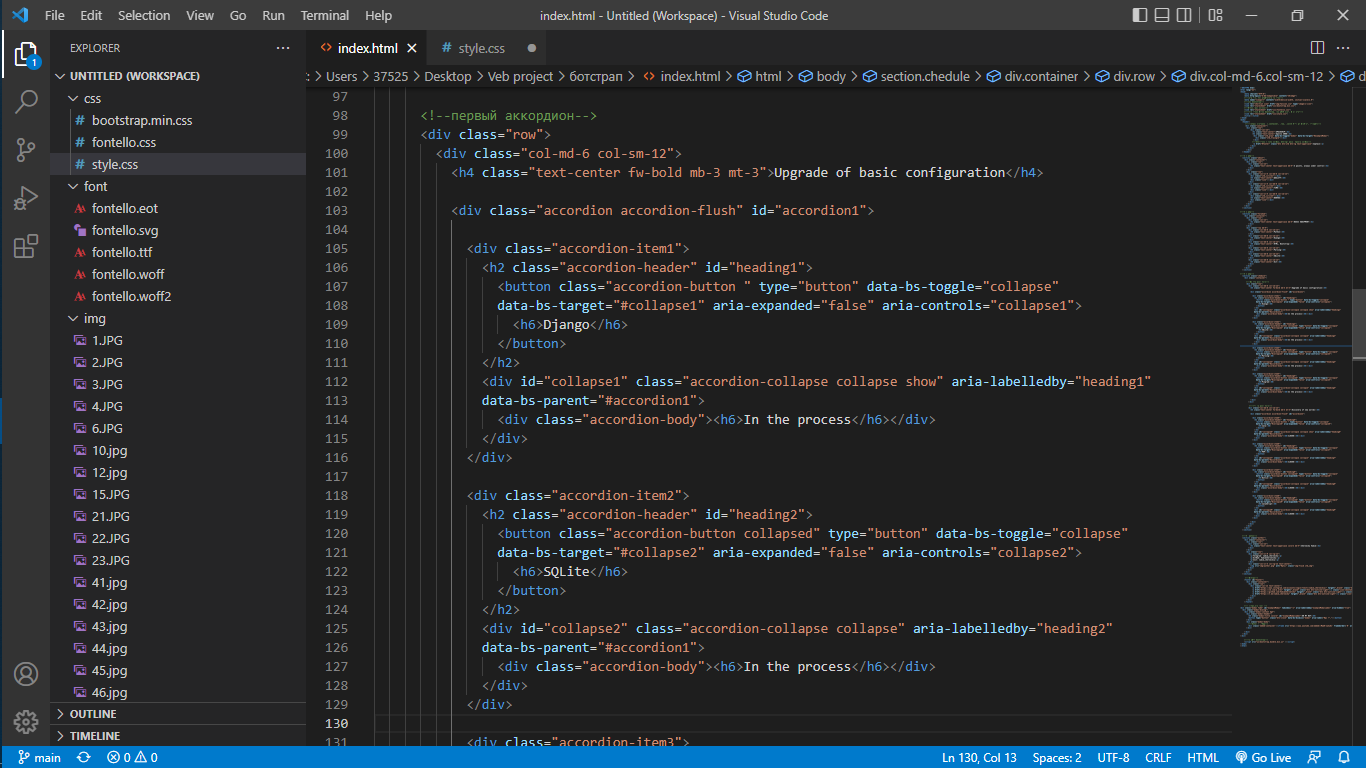Open the Source Control view
The height and width of the screenshot is (768, 1366).
tap(26, 150)
